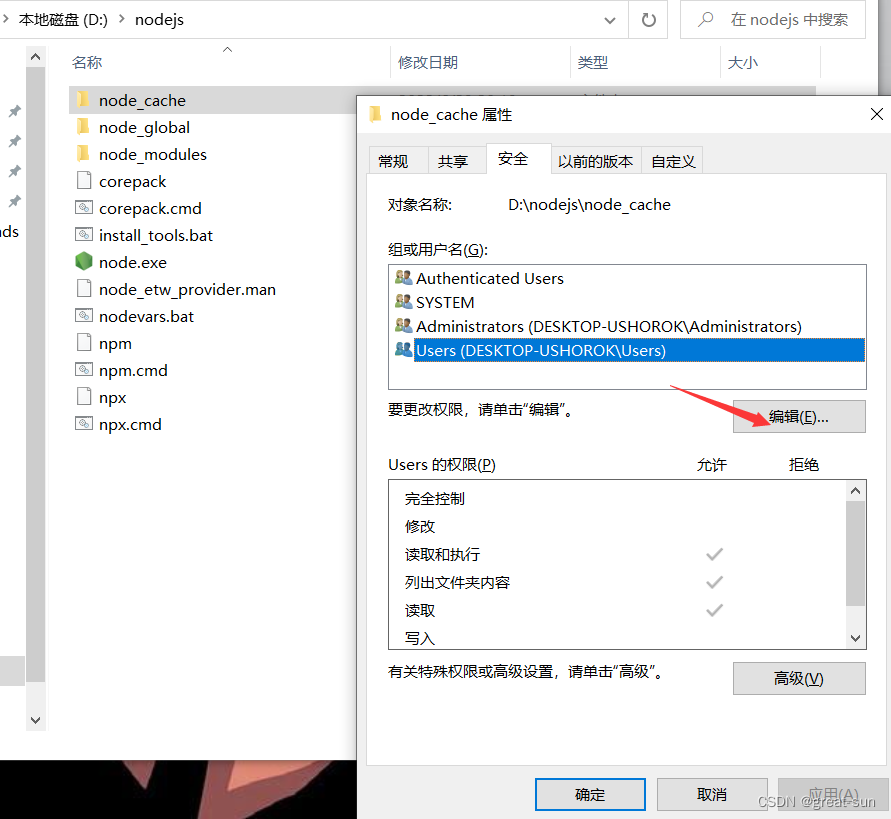This screenshot has width=891, height=819.
Task: Expand the address bar history dropdown
Action: click(609, 19)
